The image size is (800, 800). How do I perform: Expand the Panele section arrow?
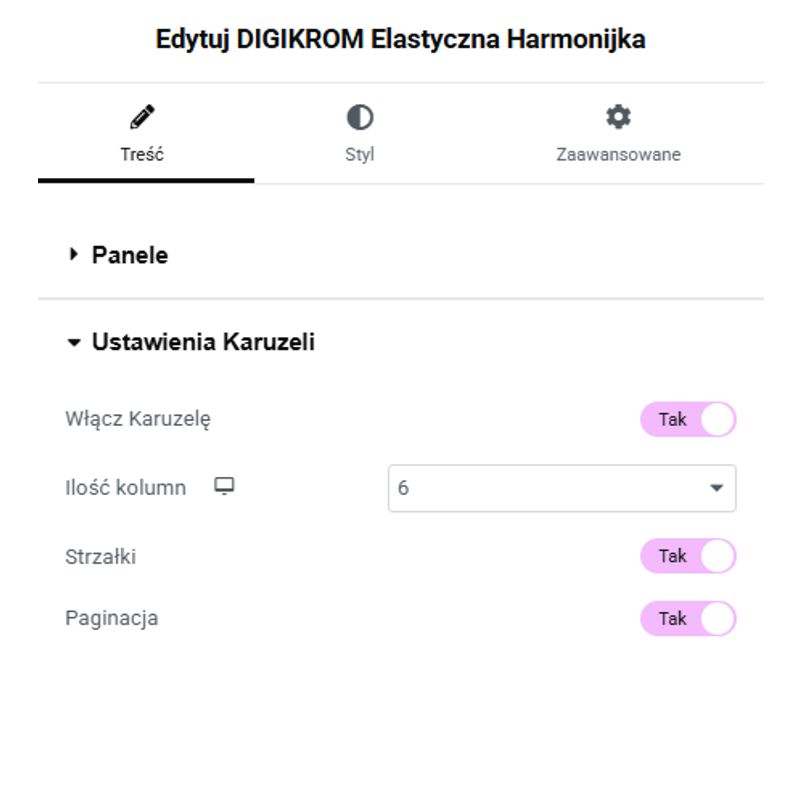coord(73,255)
